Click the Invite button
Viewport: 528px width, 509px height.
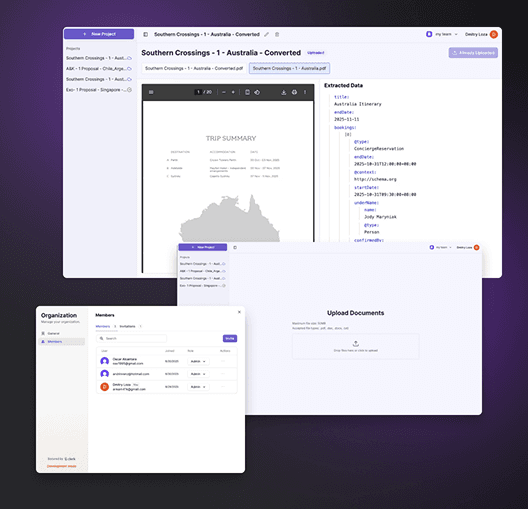[230, 338]
